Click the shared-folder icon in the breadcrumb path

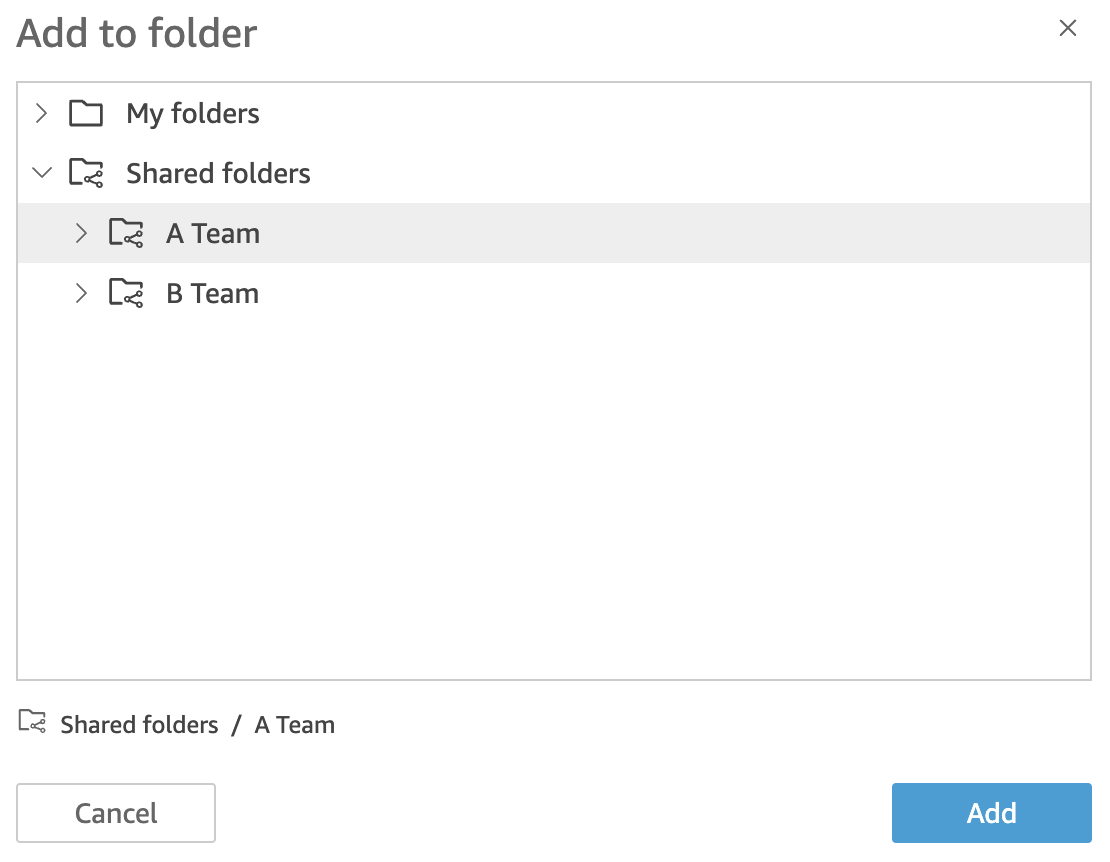click(x=32, y=723)
